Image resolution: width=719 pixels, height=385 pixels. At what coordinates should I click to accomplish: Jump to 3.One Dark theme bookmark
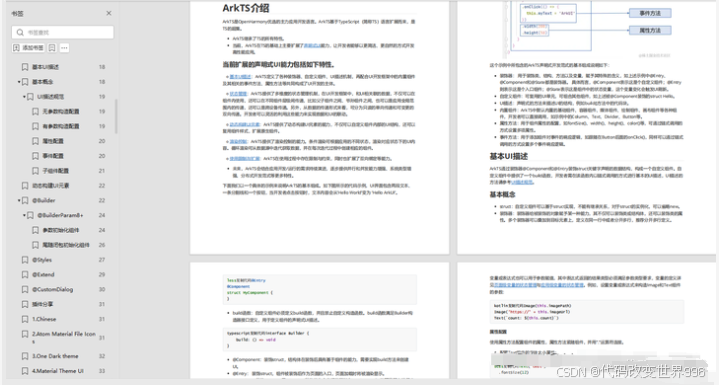point(55,356)
